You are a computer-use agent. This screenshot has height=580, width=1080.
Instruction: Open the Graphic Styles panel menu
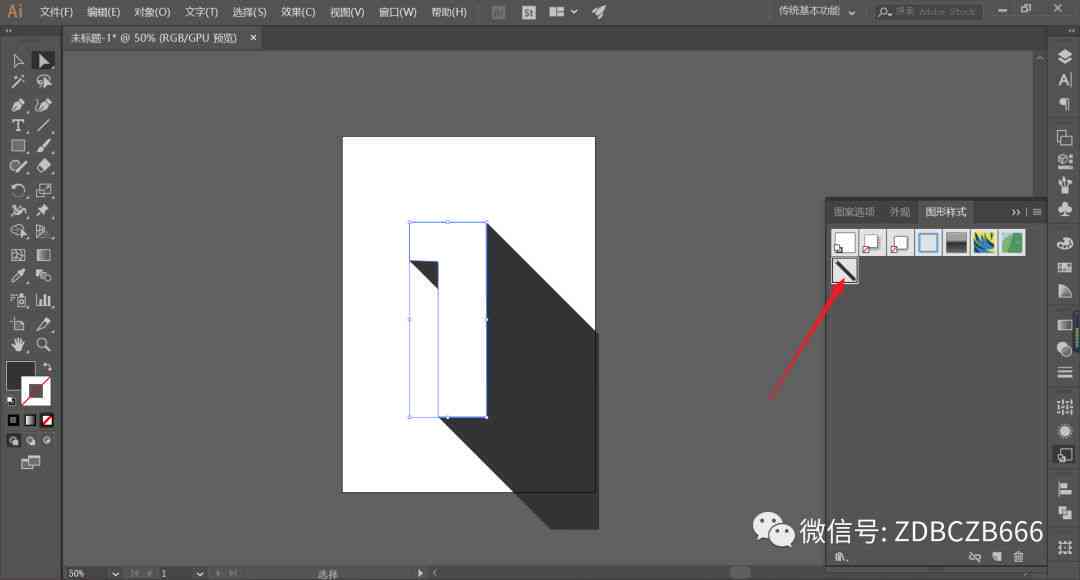tap(1037, 212)
